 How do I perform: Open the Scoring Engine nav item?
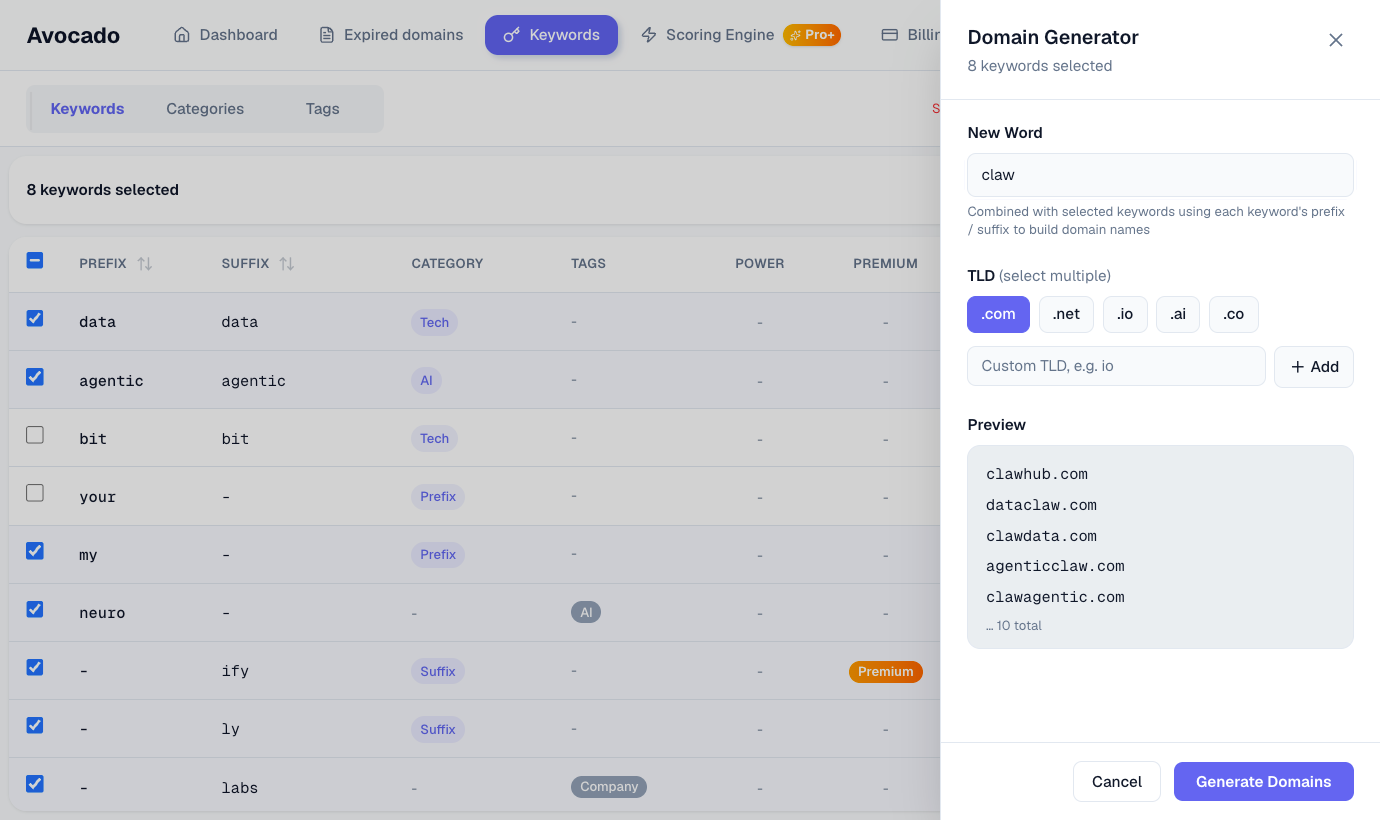pyautogui.click(x=706, y=35)
